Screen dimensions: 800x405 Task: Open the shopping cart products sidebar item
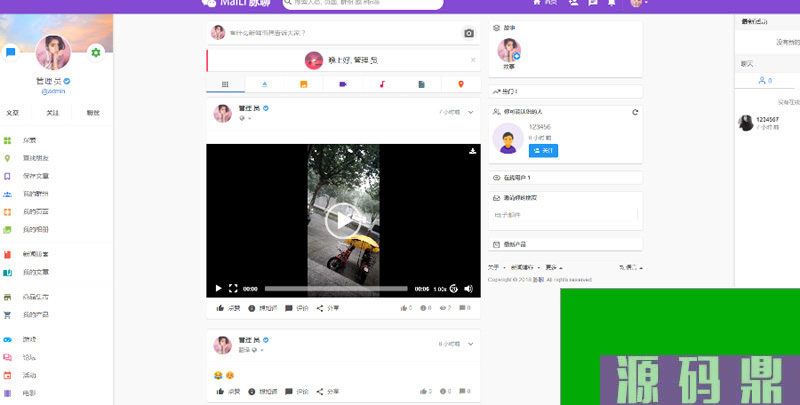click(7, 315)
